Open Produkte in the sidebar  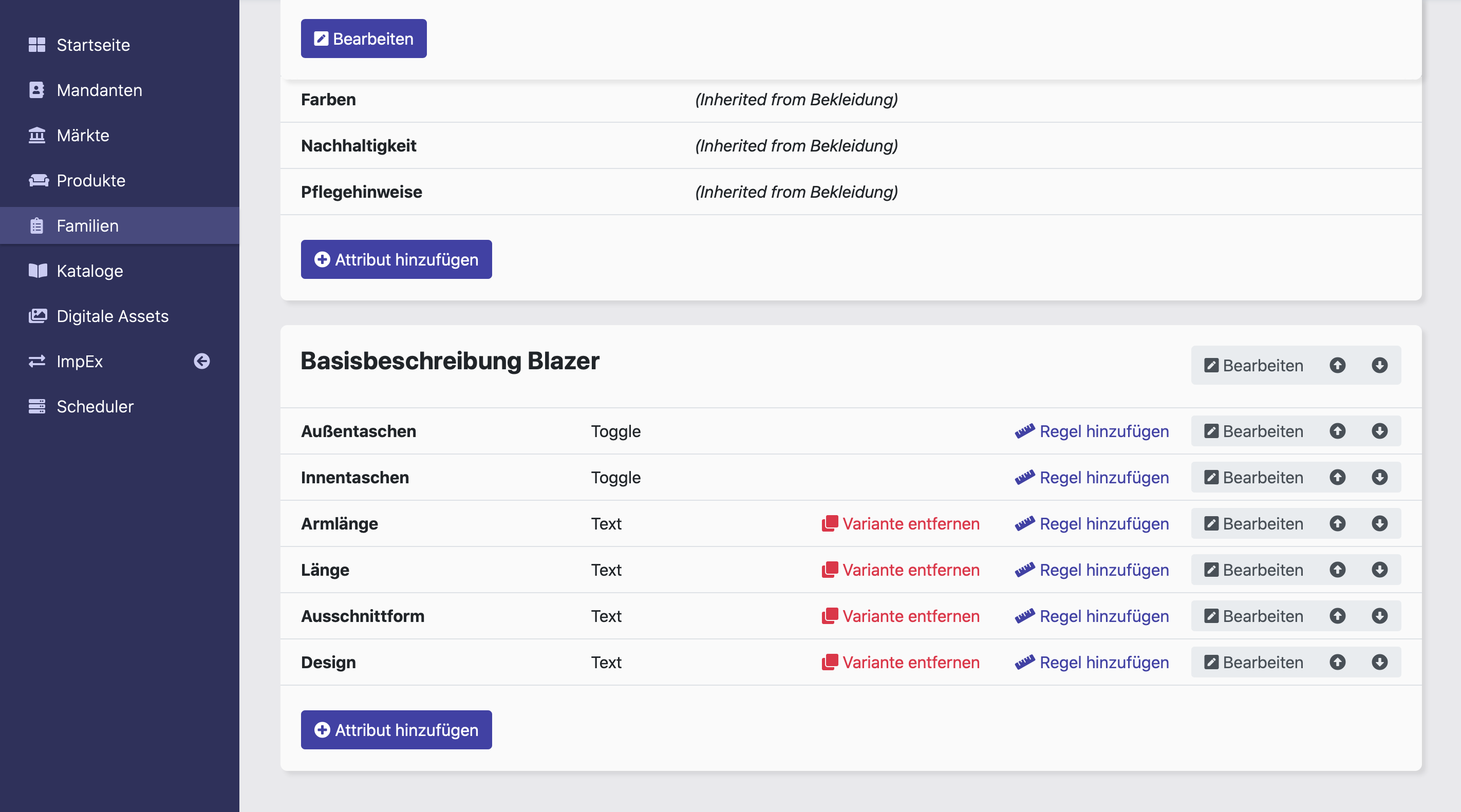pyautogui.click(x=91, y=180)
